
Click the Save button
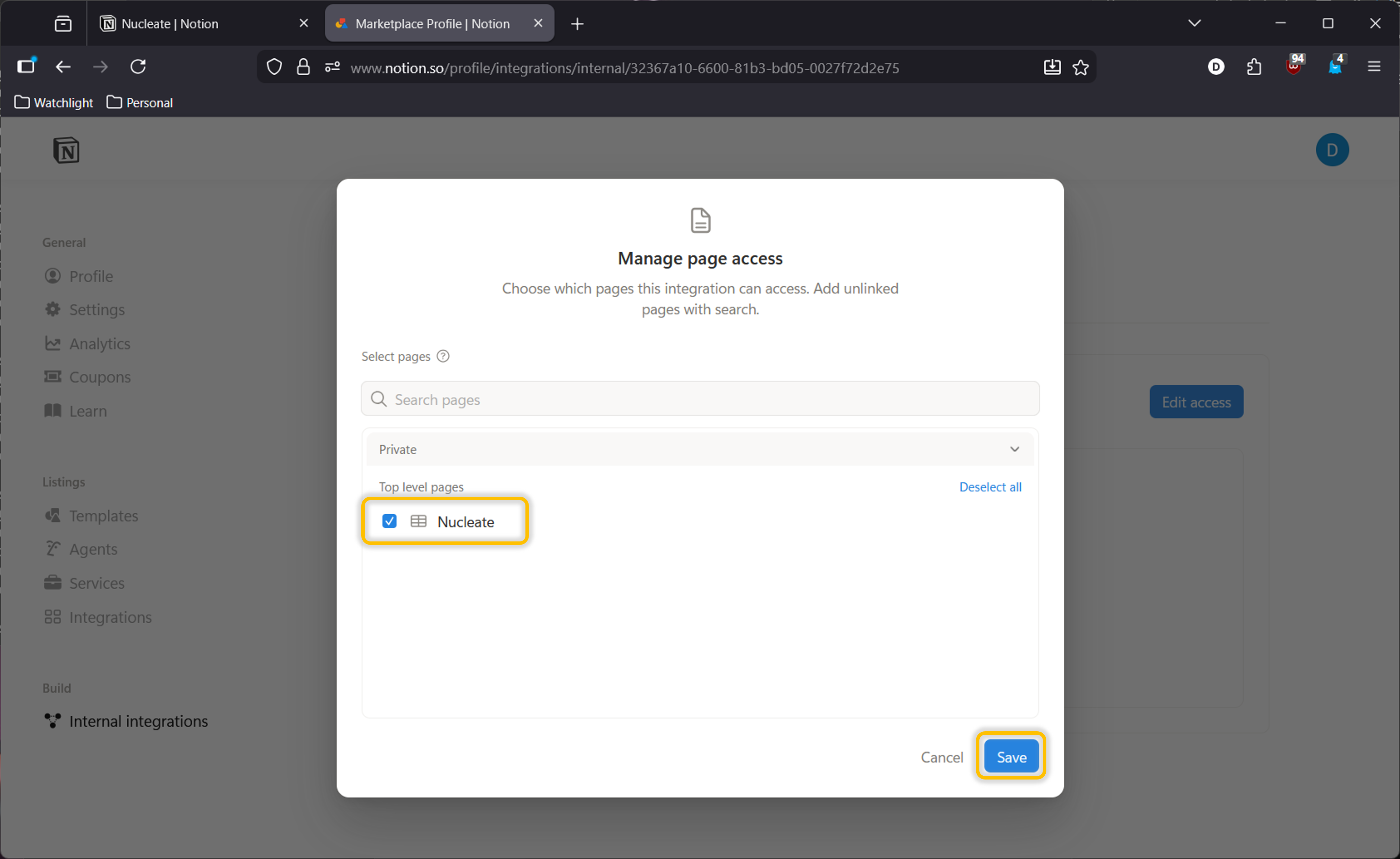(1011, 757)
